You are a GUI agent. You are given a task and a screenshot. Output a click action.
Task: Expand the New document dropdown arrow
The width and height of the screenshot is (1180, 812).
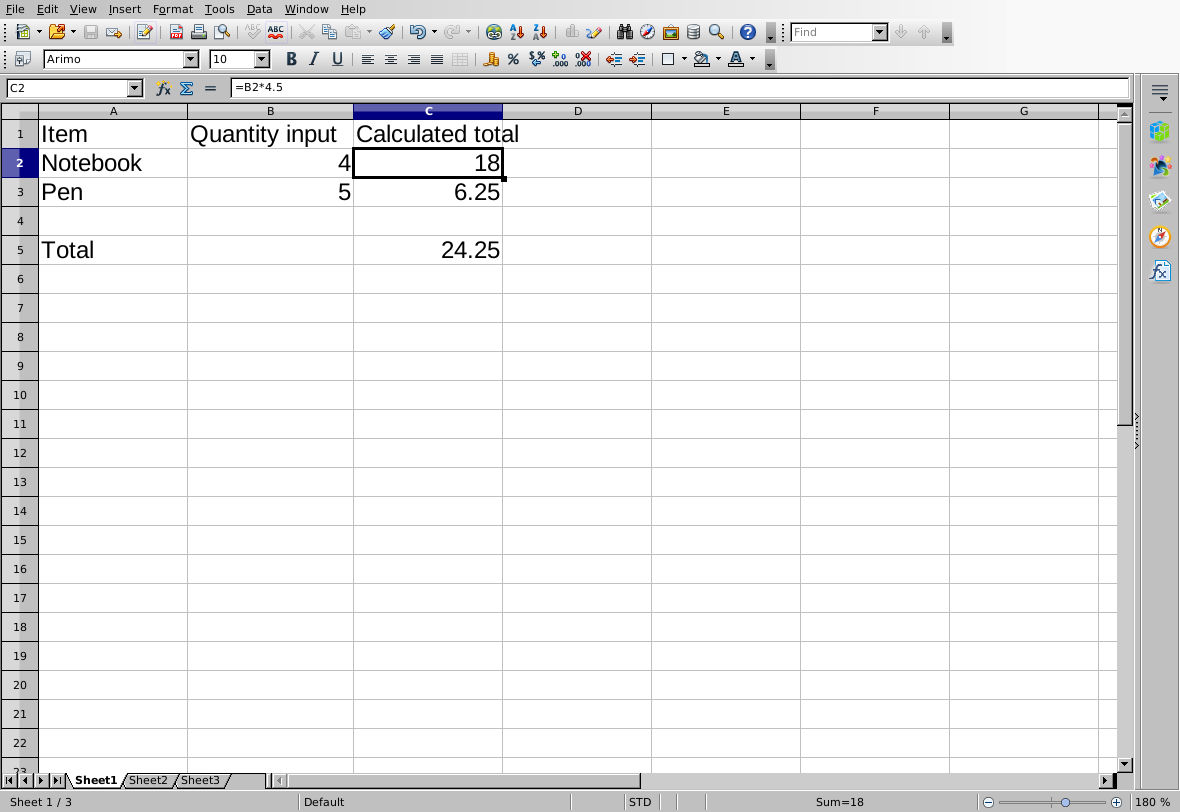39,32
